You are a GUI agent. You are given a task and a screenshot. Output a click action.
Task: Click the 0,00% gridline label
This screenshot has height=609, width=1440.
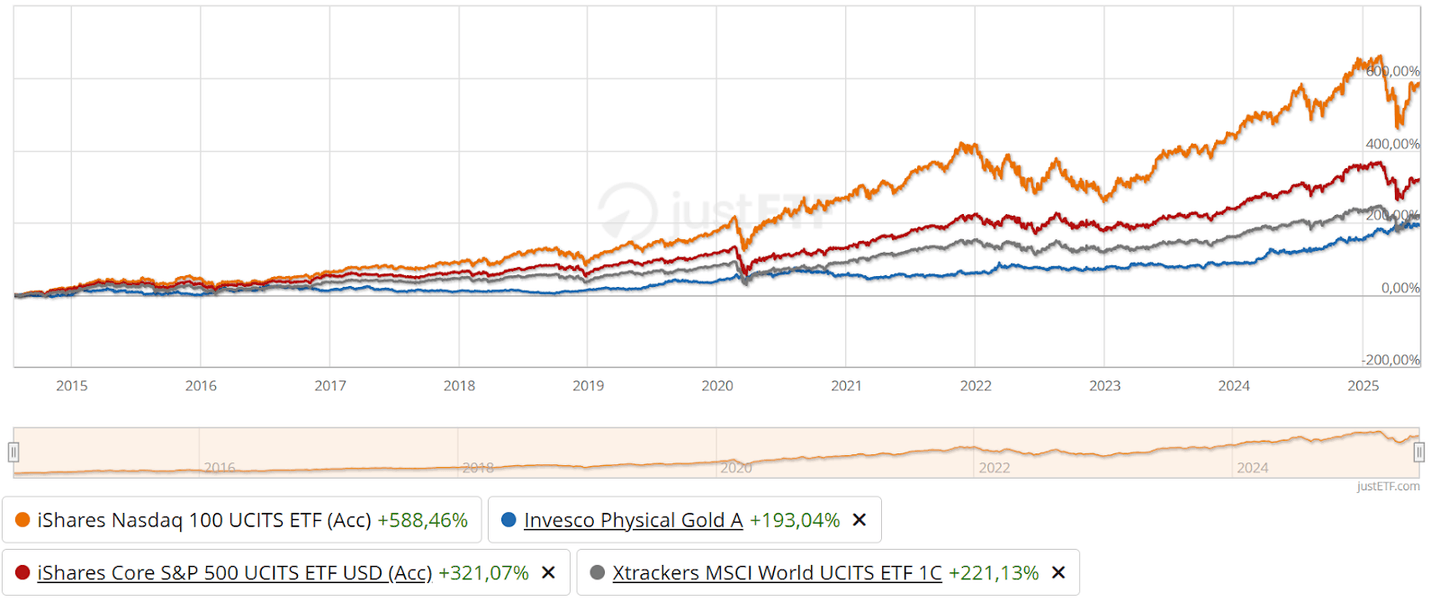(x=1399, y=287)
